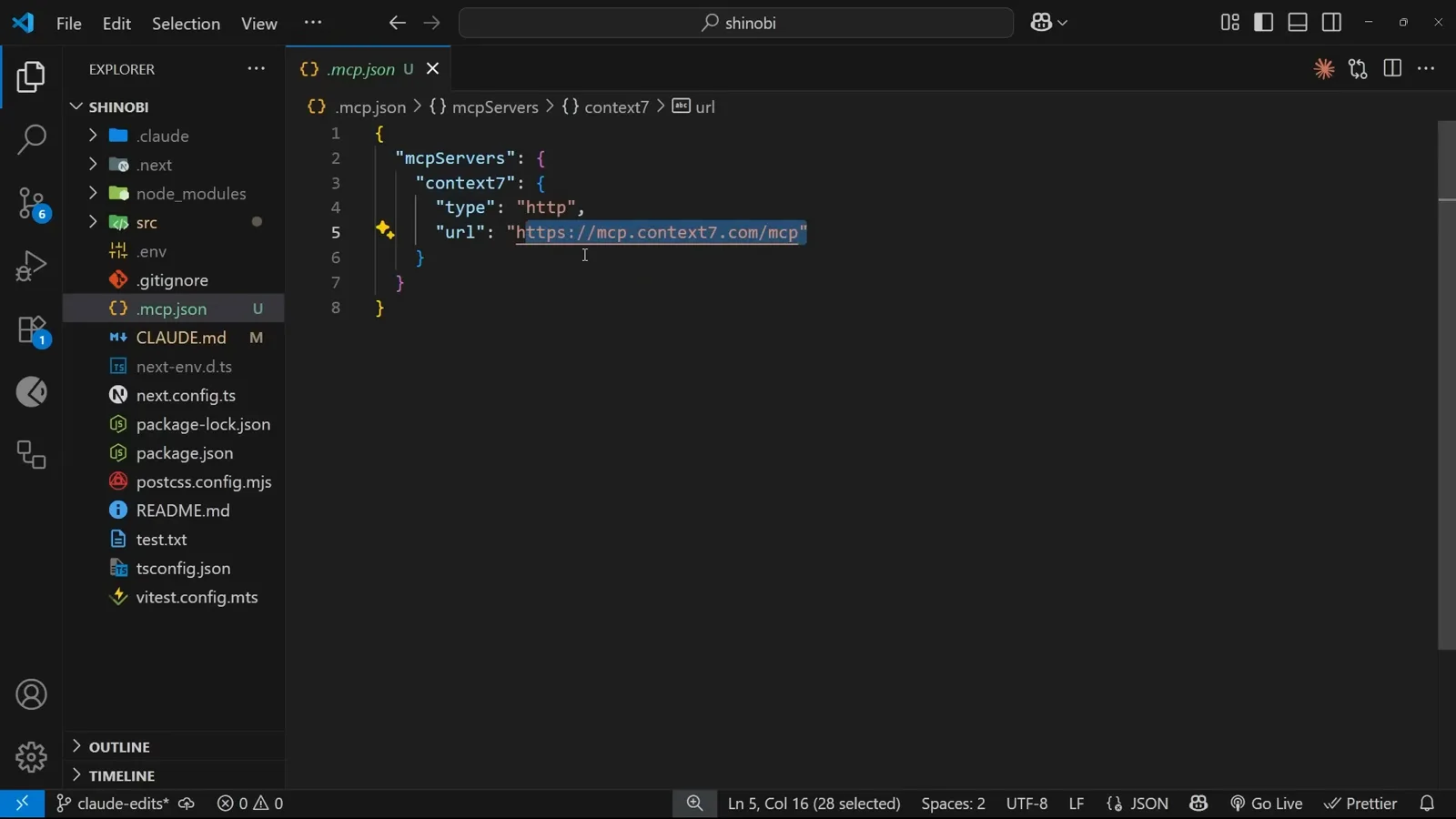
Task: Open tsconfig.json file
Action: (173, 569)
